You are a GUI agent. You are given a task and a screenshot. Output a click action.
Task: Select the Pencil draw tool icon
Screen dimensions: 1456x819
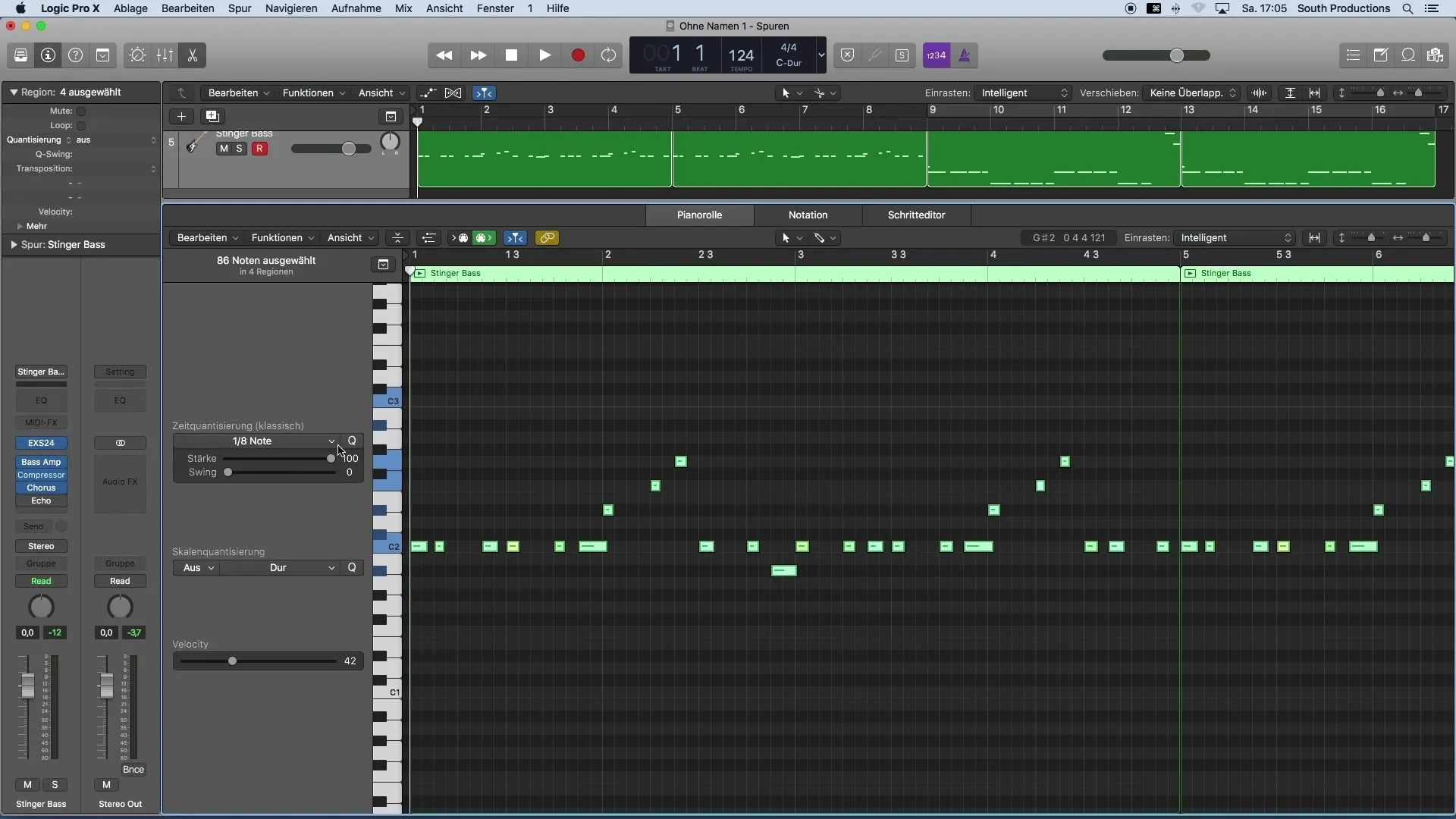point(818,238)
